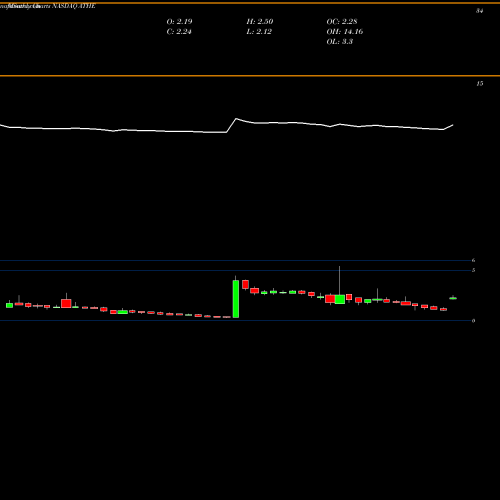Viewport: 500px width, 500px height.
Task: Click the 'O: 2.19' open value
Action: 179,21
